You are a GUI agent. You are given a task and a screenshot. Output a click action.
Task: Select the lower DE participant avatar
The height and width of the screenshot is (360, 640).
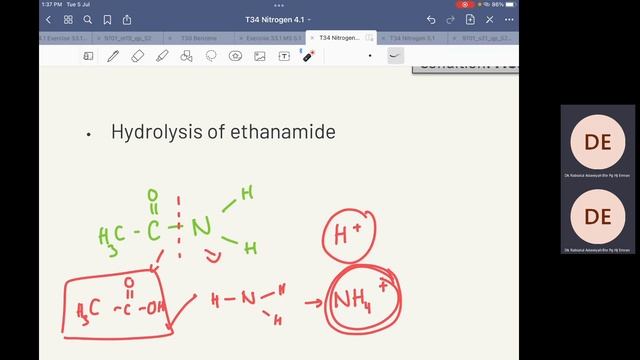click(x=598, y=216)
